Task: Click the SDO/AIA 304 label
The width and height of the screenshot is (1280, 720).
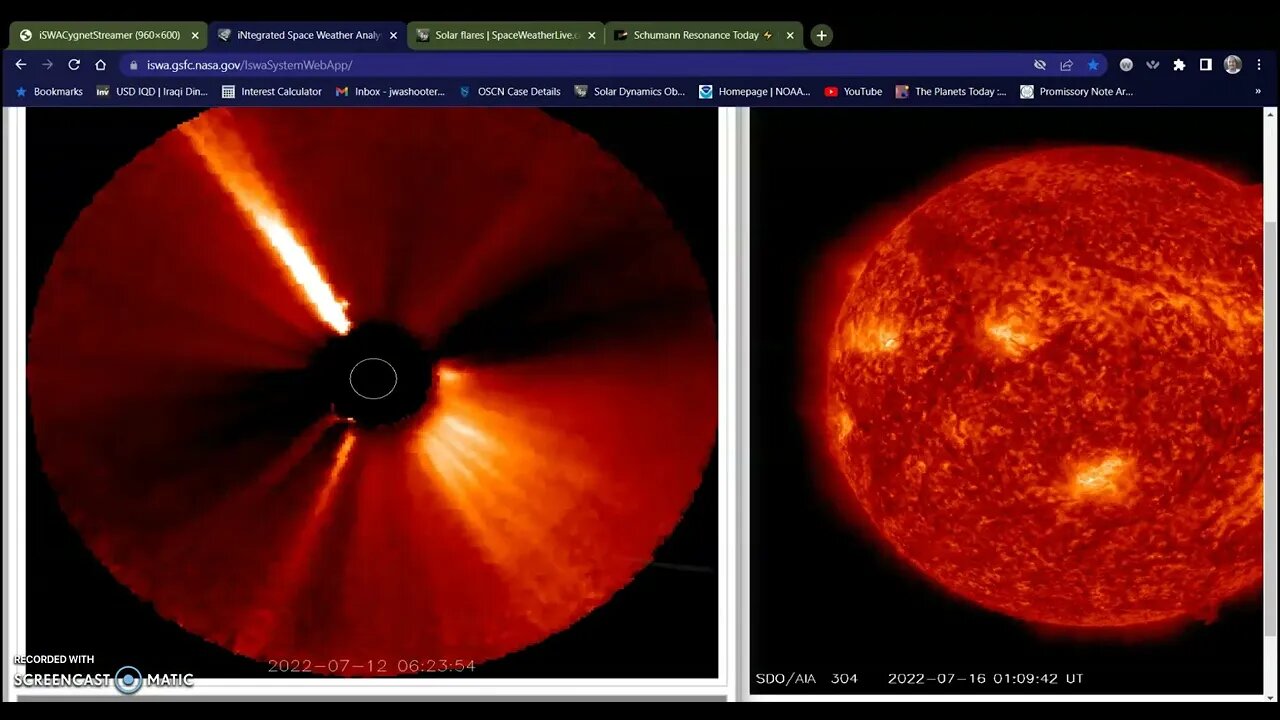Action: click(x=806, y=678)
